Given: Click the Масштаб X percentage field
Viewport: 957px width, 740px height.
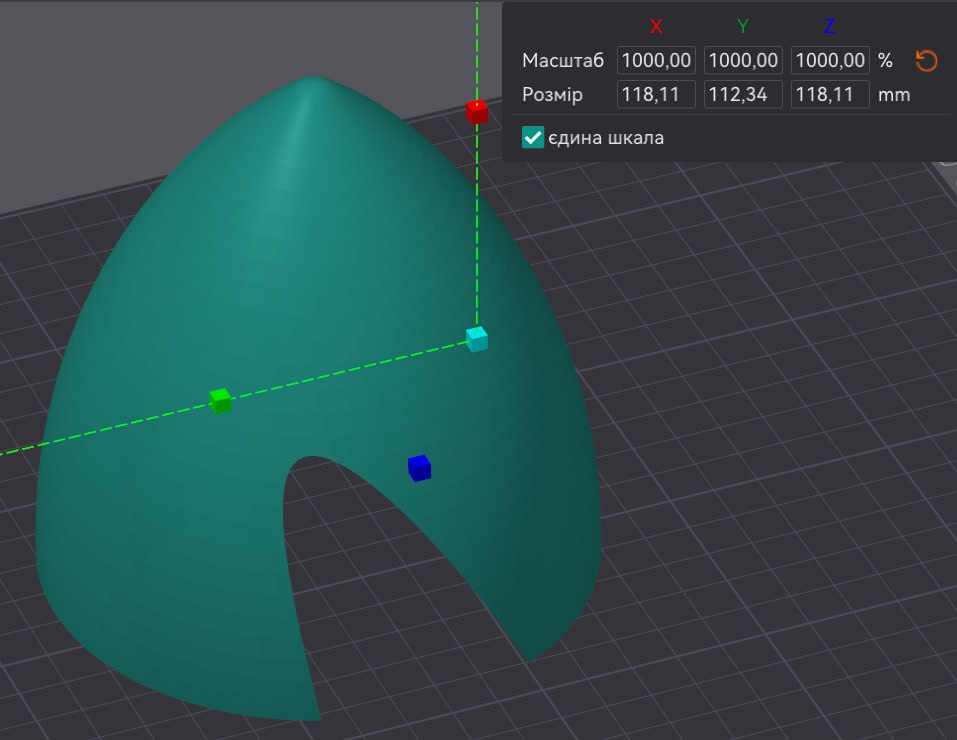Looking at the screenshot, I should click(x=656, y=61).
